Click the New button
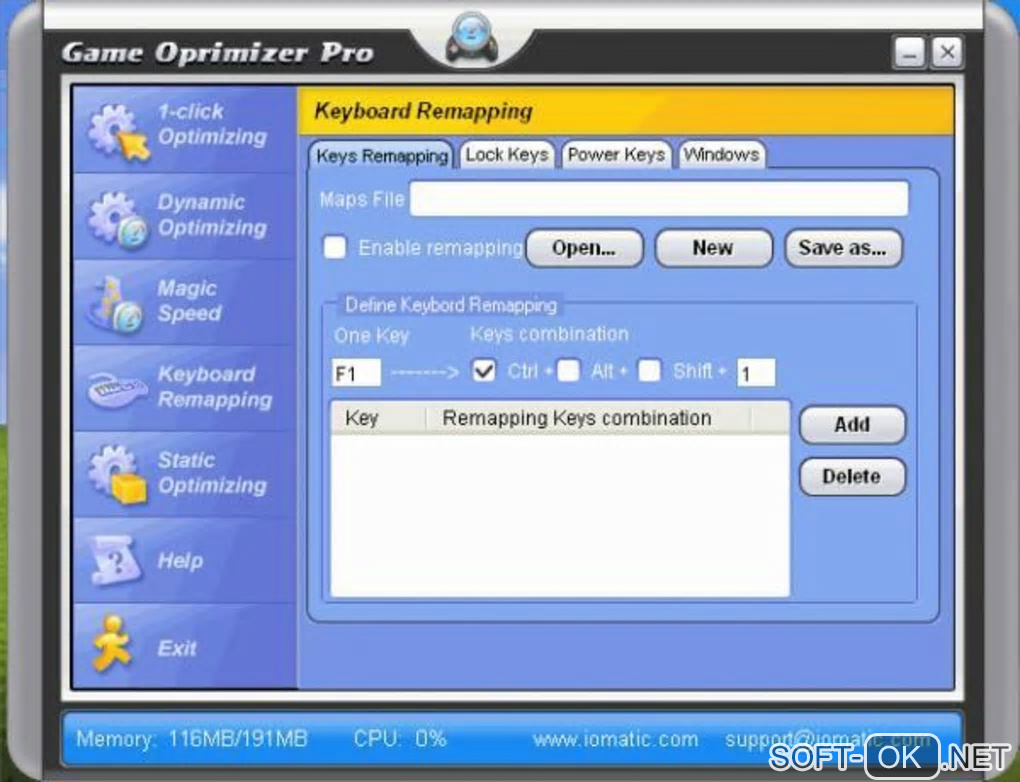Screen dimensions: 1020x782 [714, 248]
